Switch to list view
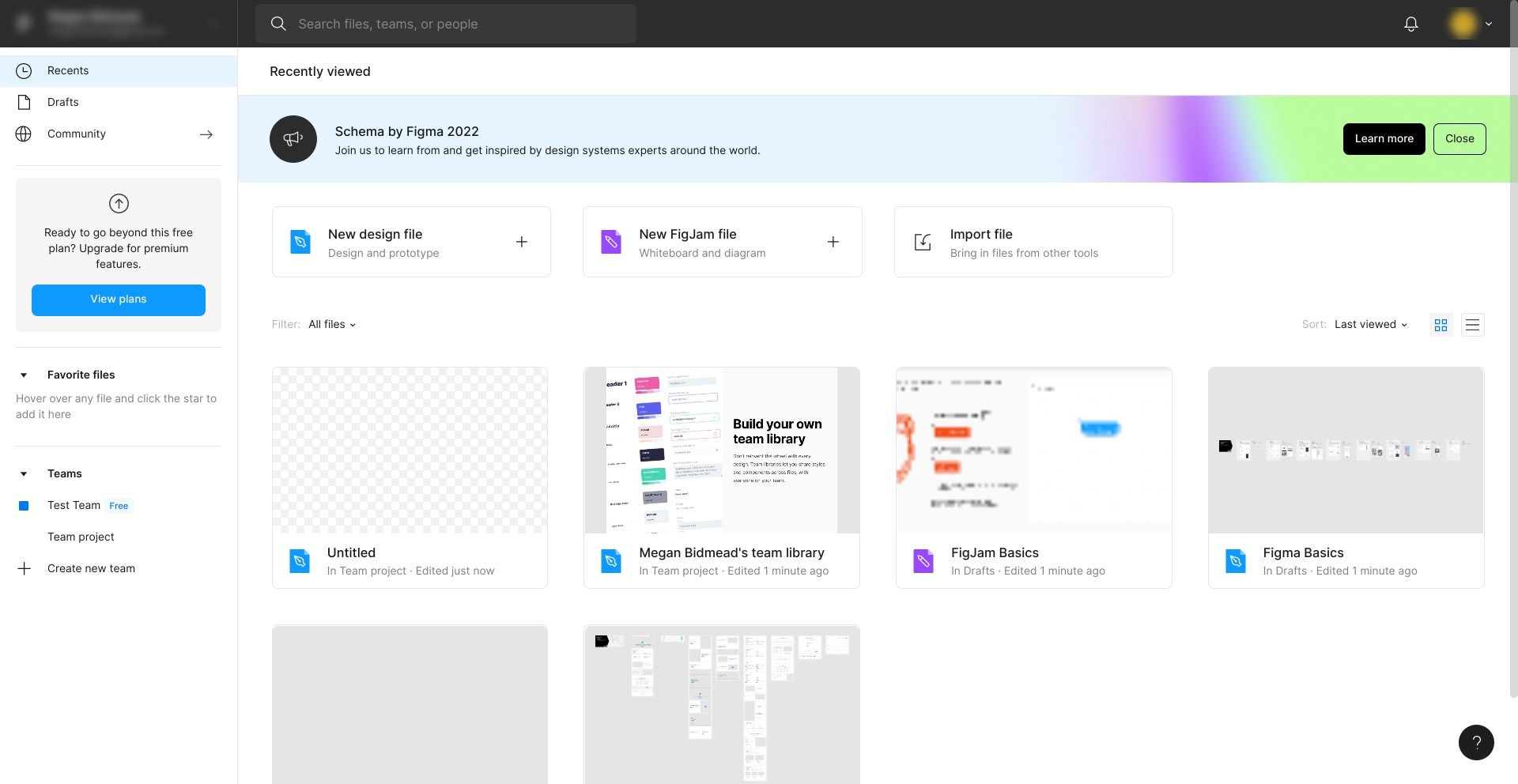Image resolution: width=1518 pixels, height=784 pixels. tap(1472, 325)
